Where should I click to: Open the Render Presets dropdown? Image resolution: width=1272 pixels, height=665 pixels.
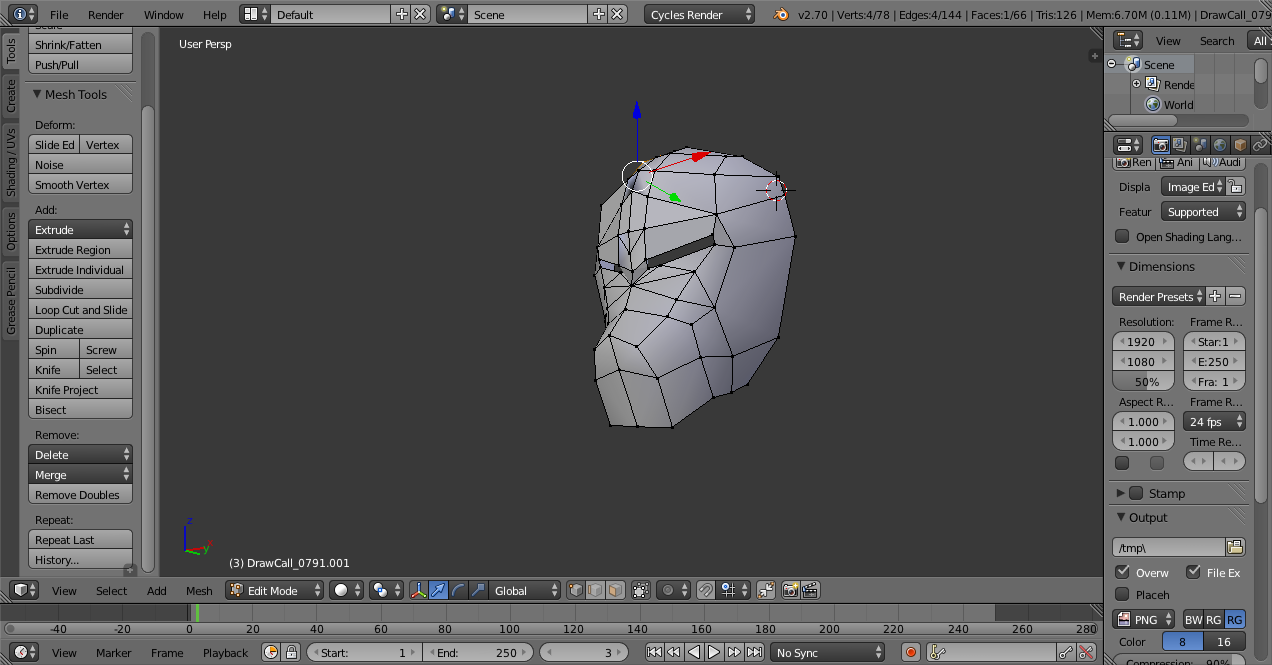[1157, 296]
